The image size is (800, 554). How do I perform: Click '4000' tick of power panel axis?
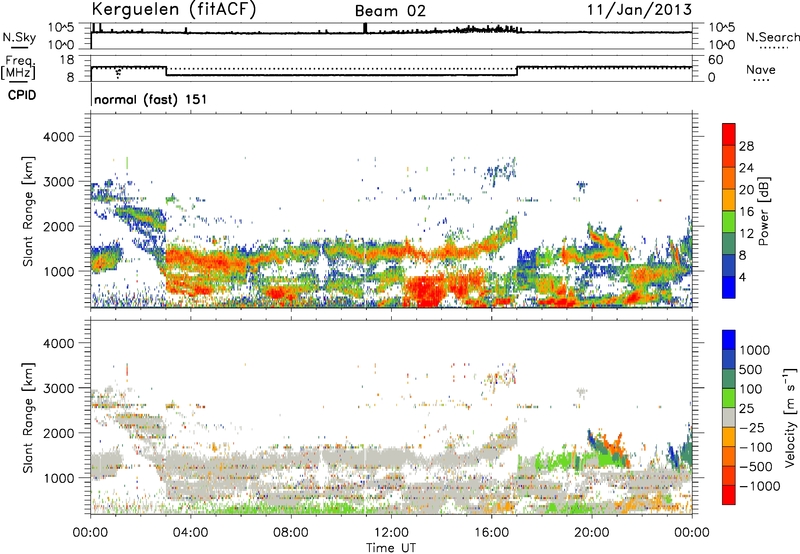[58, 137]
